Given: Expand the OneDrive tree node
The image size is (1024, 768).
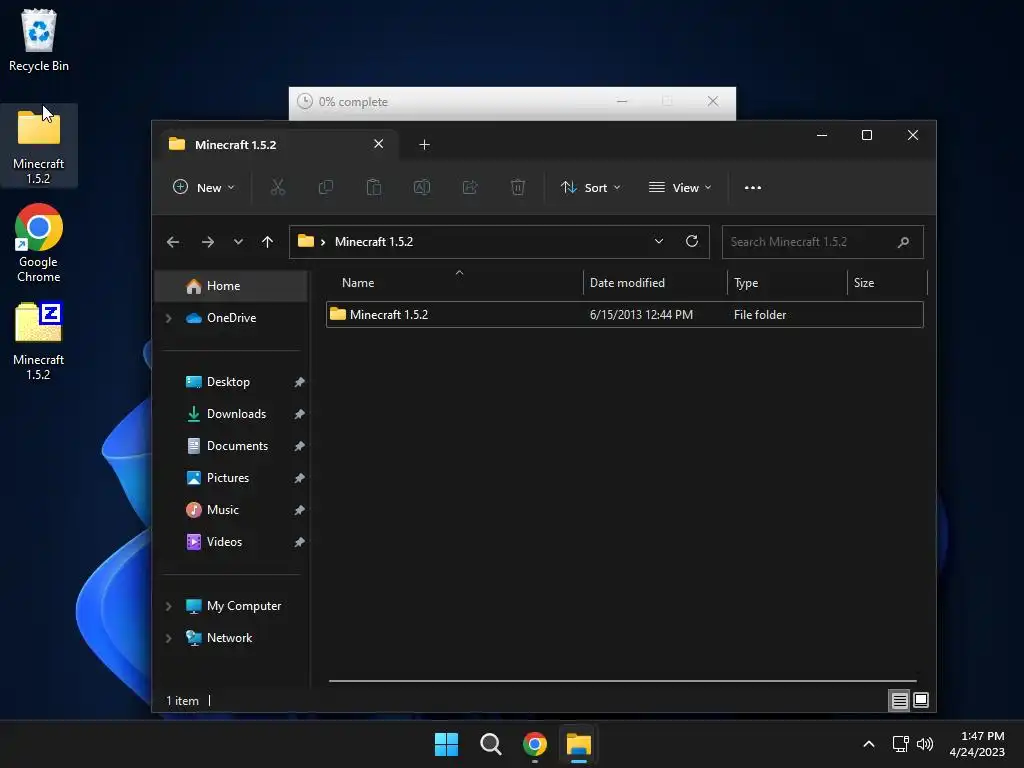Looking at the screenshot, I should pos(168,318).
